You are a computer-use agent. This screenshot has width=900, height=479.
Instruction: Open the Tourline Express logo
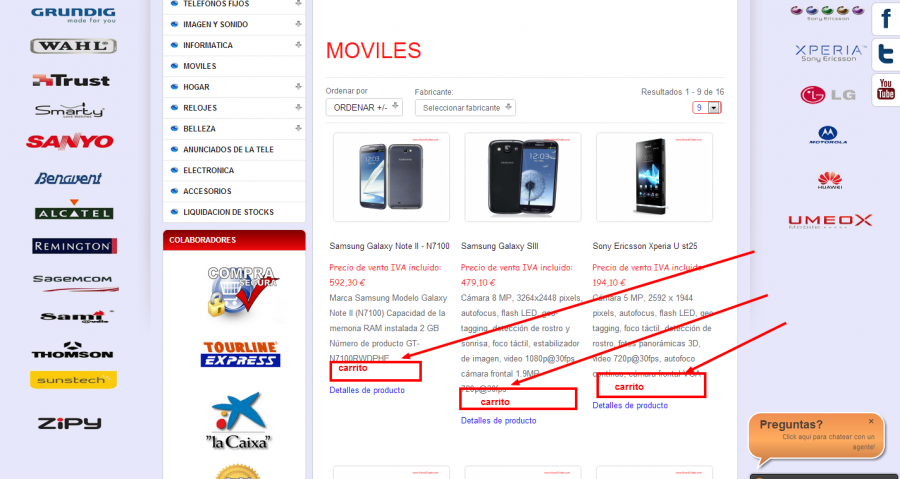240,355
